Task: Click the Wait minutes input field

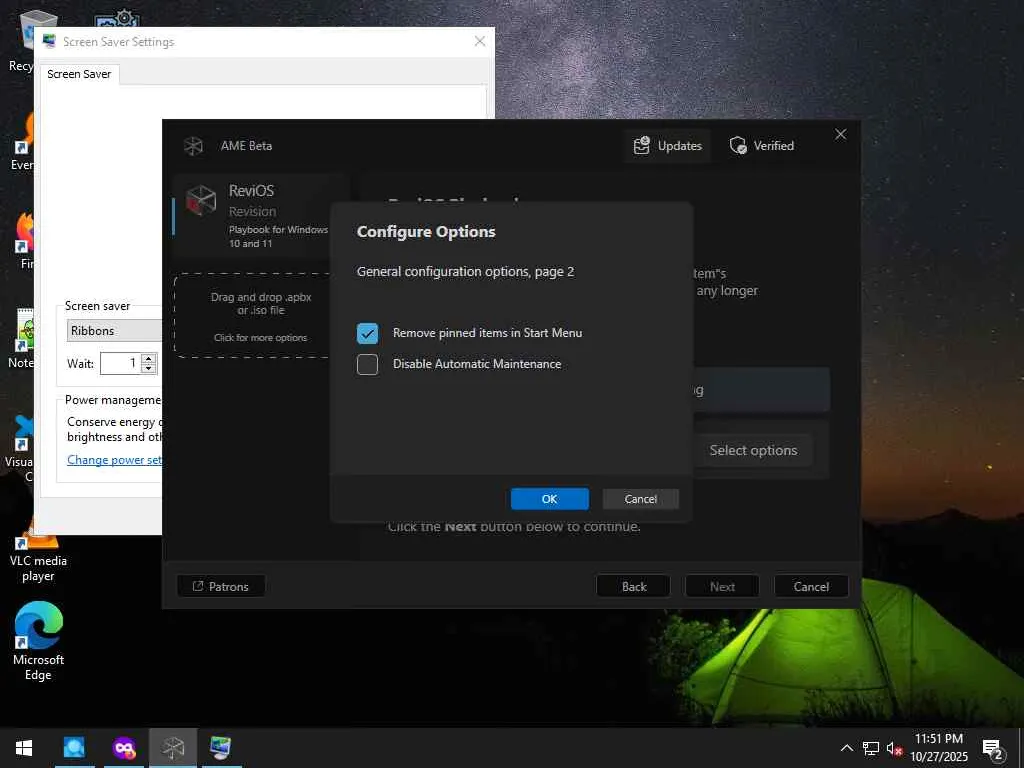Action: (120, 364)
